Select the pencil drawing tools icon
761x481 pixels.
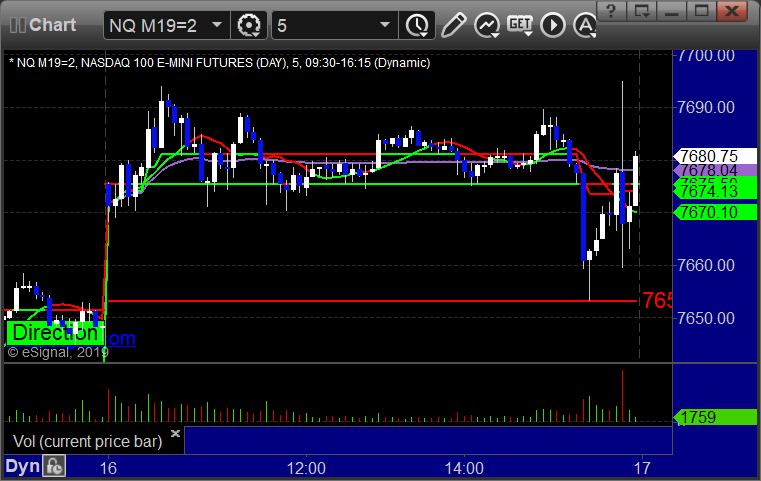pyautogui.click(x=453, y=25)
